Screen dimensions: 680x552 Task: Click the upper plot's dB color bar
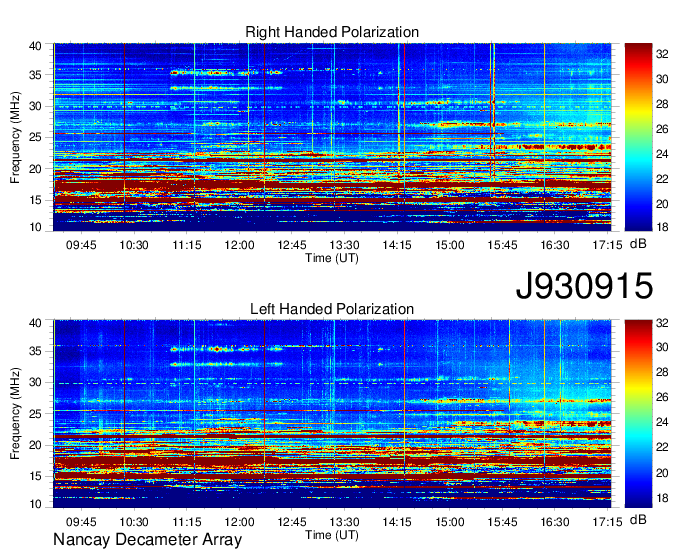point(638,137)
